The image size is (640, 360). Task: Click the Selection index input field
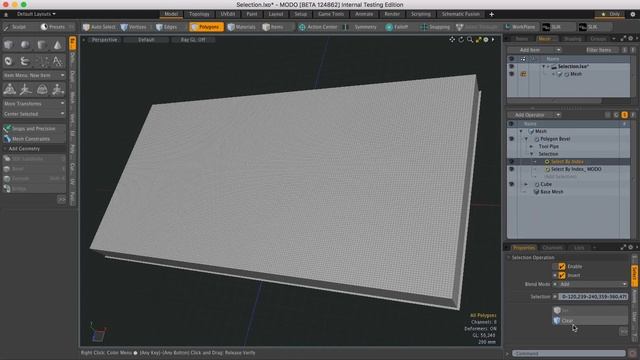point(593,297)
